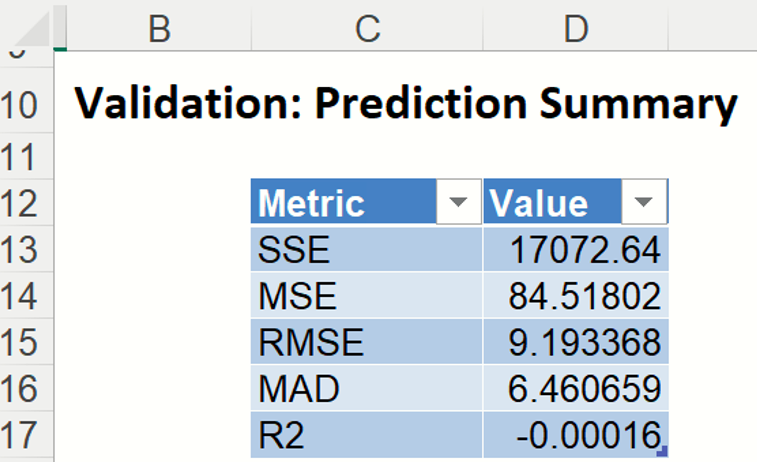Select the cell with value 17072.64
Image resolution: width=757 pixels, height=462 pixels.
[x=575, y=250]
